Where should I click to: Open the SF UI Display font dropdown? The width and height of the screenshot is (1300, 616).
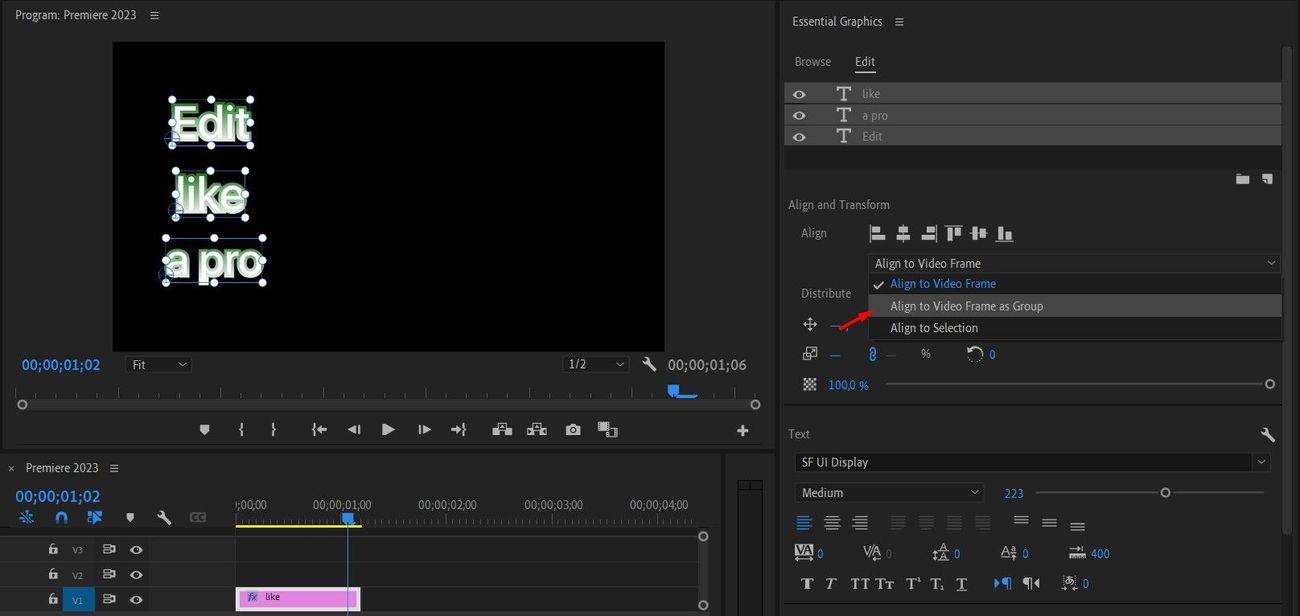click(1032, 463)
